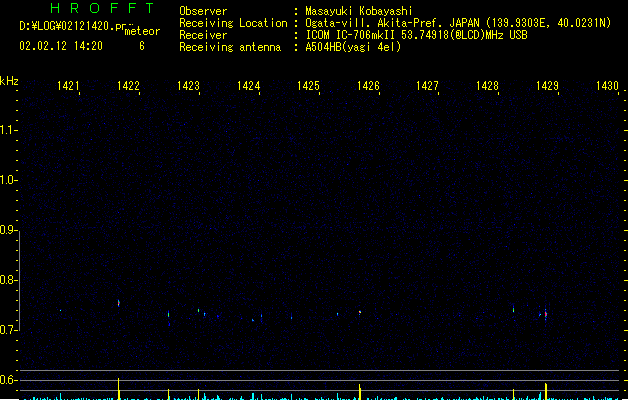Click the red meteor echo before 1429
This screenshot has height=400, width=629.
[x=546, y=314]
